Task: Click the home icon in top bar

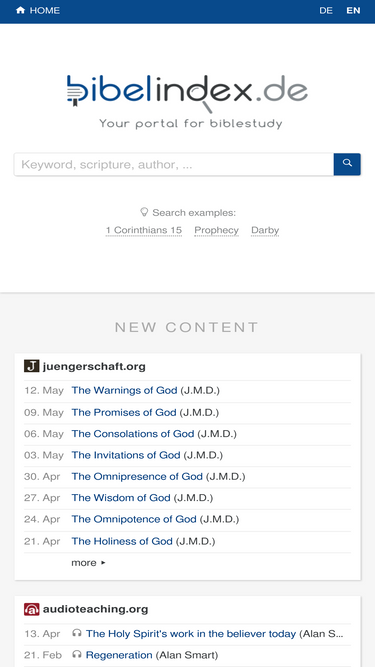Action: click(x=20, y=11)
